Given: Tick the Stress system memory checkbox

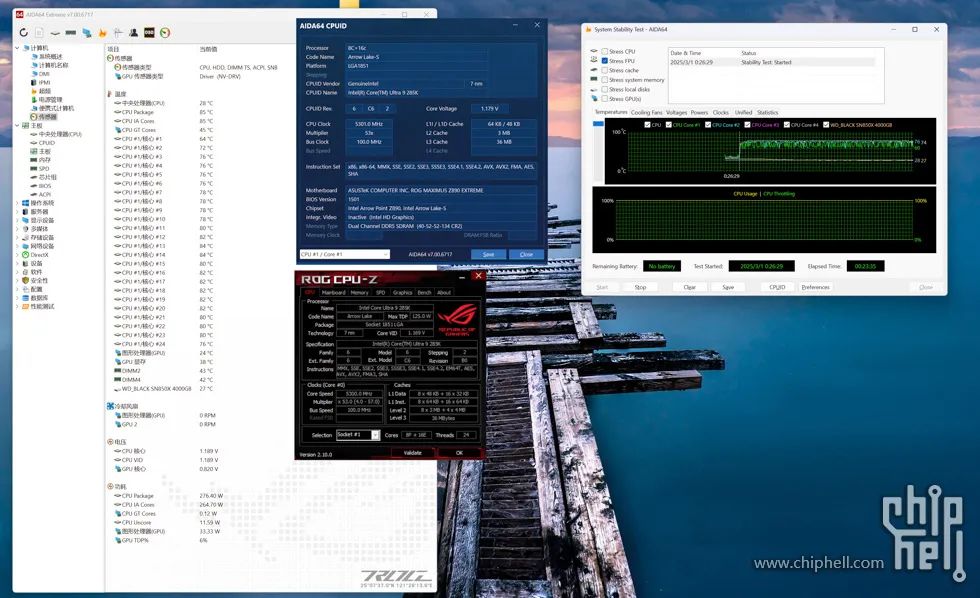Looking at the screenshot, I should [x=605, y=79].
